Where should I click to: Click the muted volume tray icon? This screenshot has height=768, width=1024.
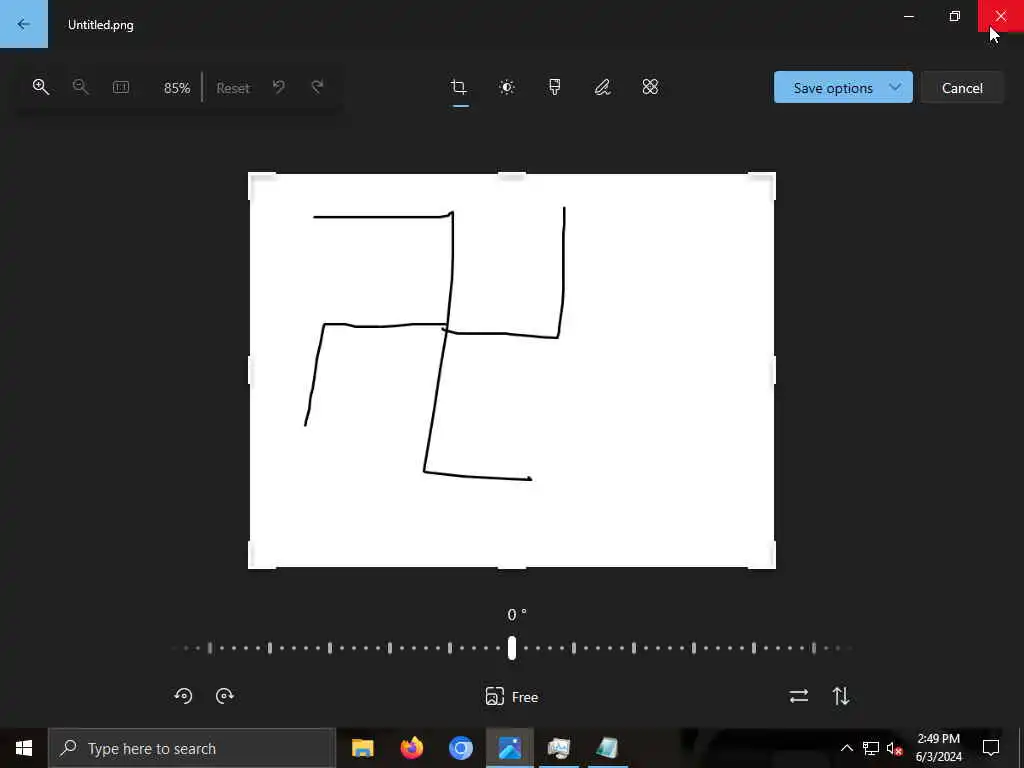coord(894,748)
